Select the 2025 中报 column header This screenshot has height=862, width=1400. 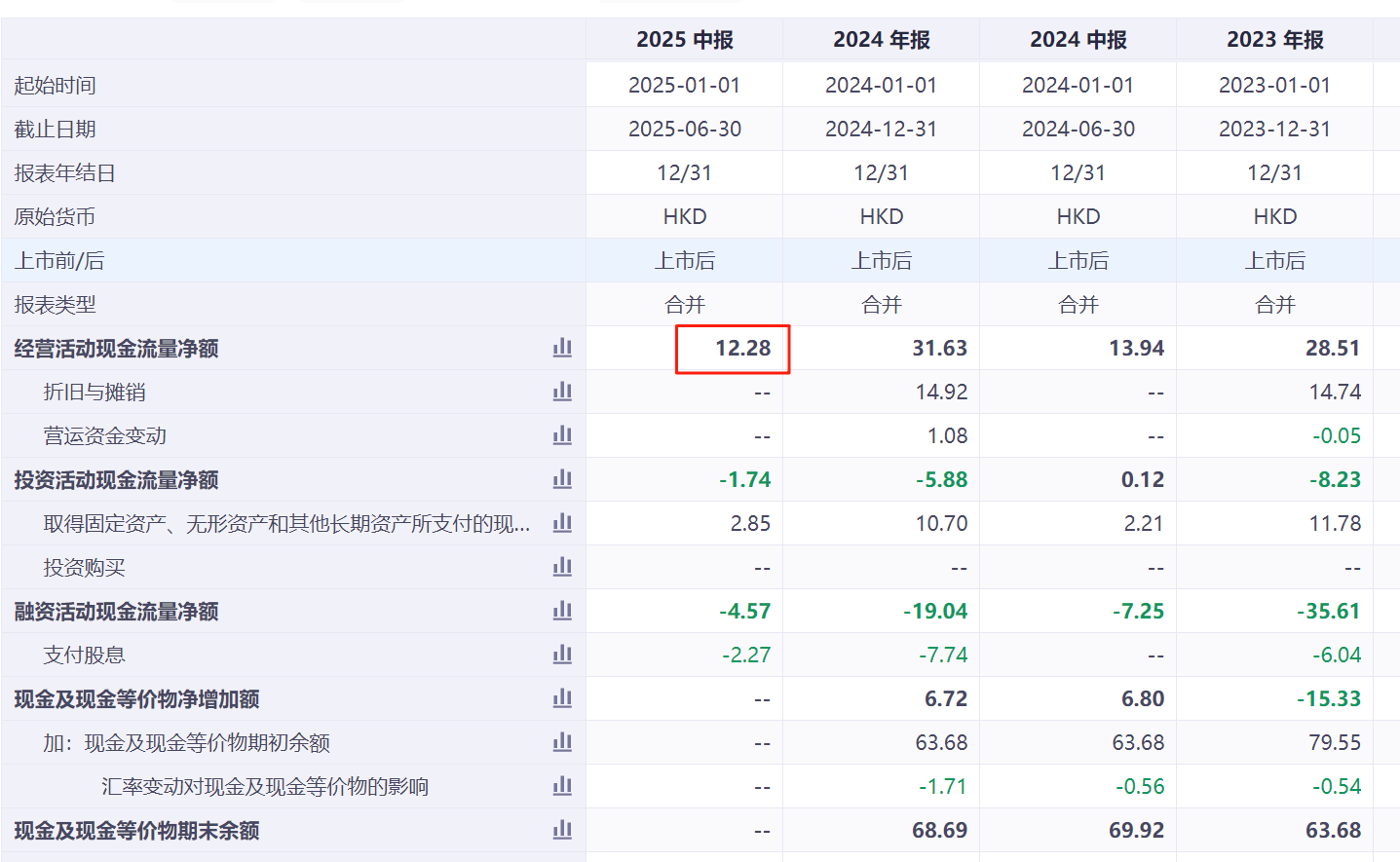pos(684,40)
